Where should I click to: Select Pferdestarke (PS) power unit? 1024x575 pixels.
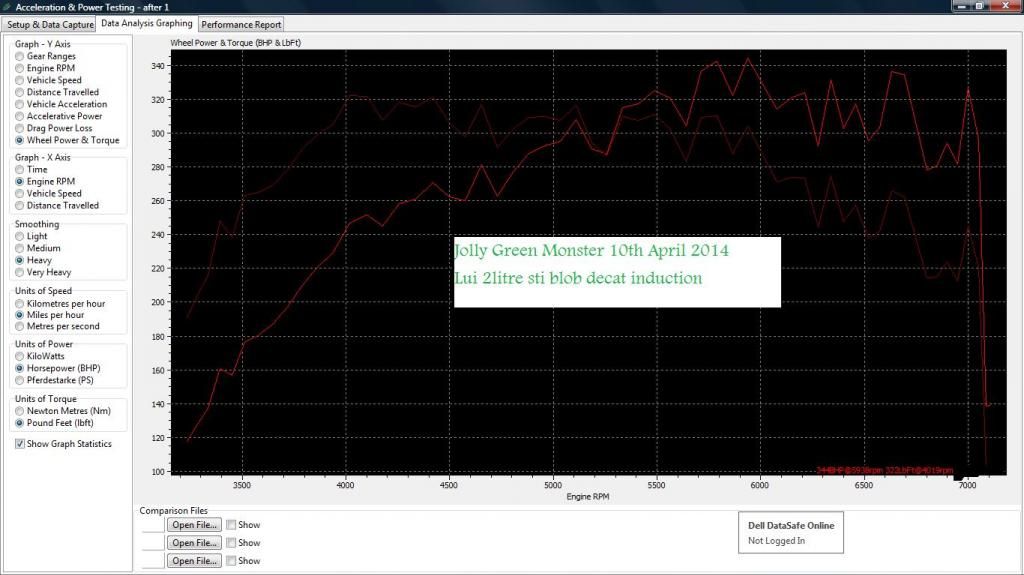pyautogui.click(x=20, y=381)
